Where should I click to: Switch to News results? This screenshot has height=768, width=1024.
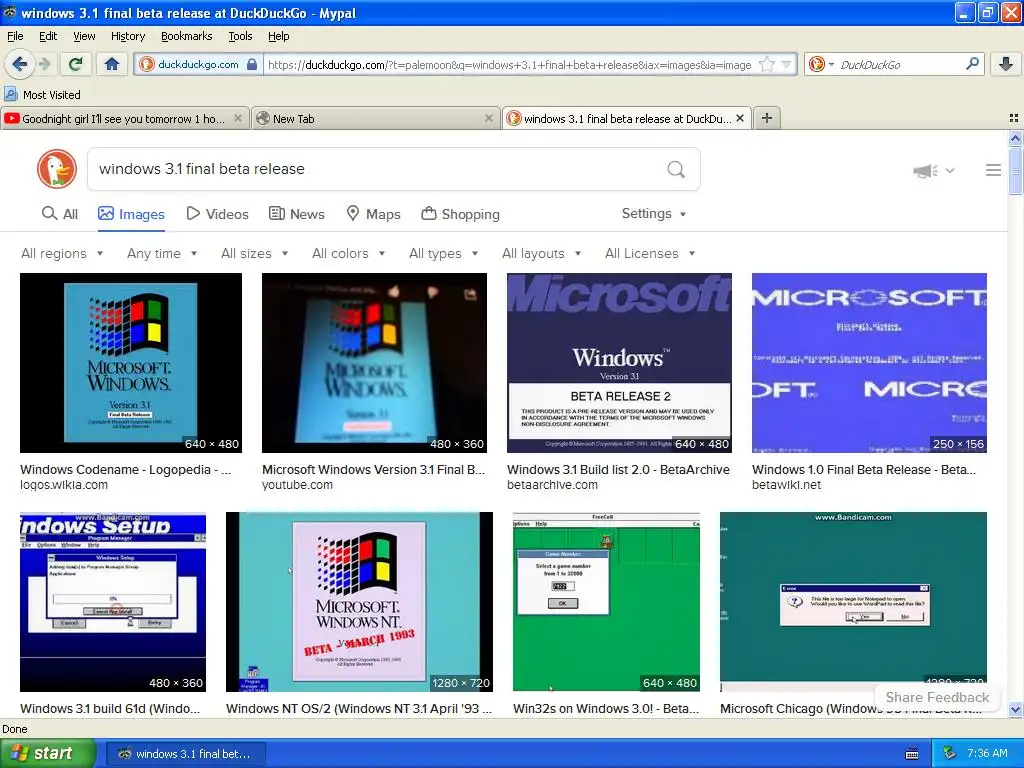[297, 214]
